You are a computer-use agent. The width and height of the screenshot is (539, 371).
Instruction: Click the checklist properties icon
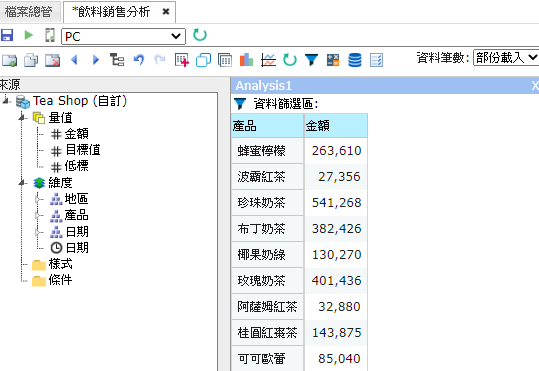(x=376, y=60)
